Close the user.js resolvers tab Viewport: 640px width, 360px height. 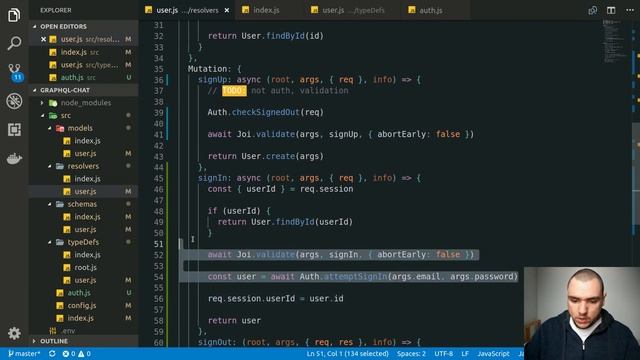click(x=227, y=10)
